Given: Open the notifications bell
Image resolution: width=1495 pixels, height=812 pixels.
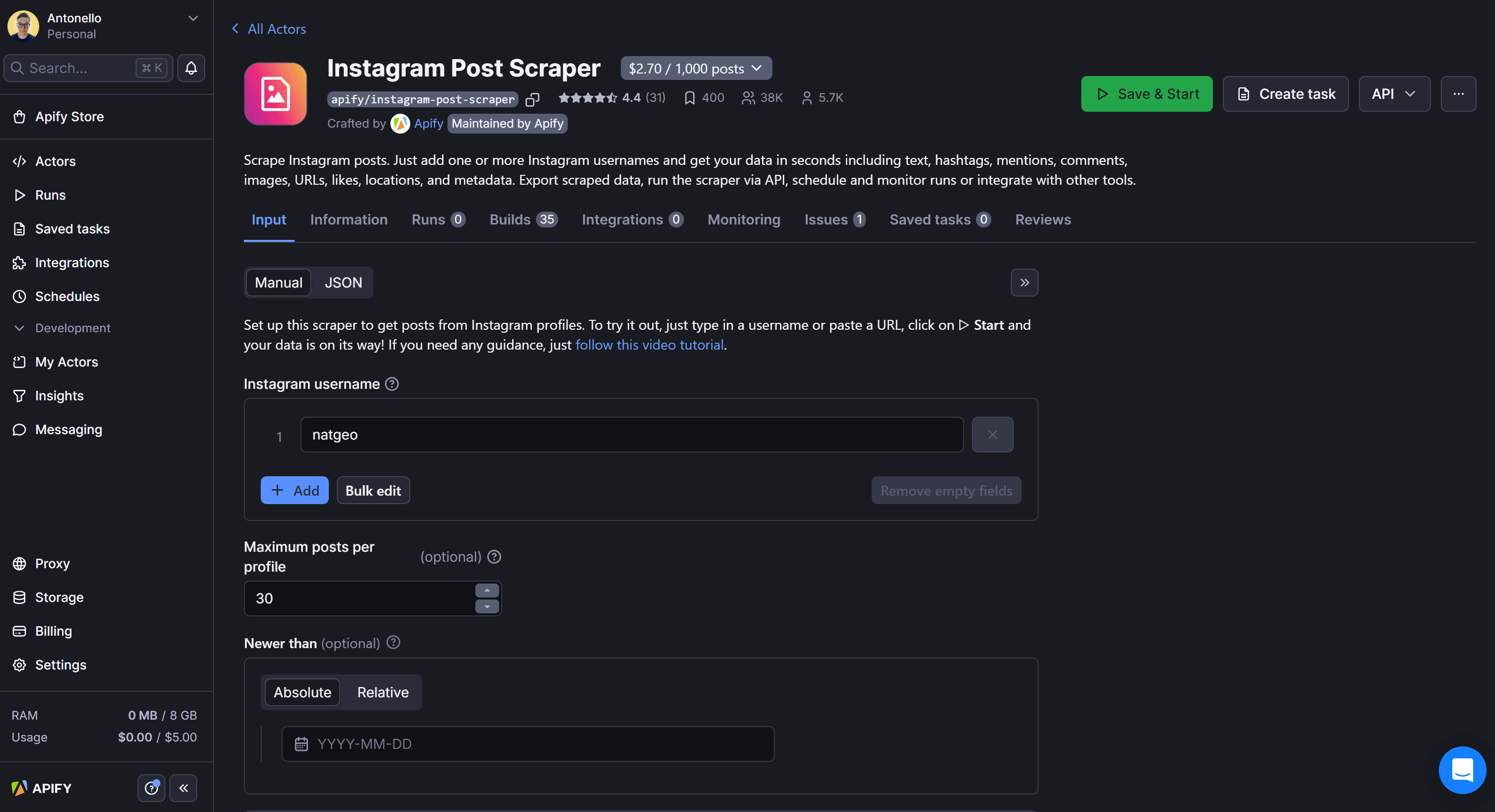Looking at the screenshot, I should (190, 68).
